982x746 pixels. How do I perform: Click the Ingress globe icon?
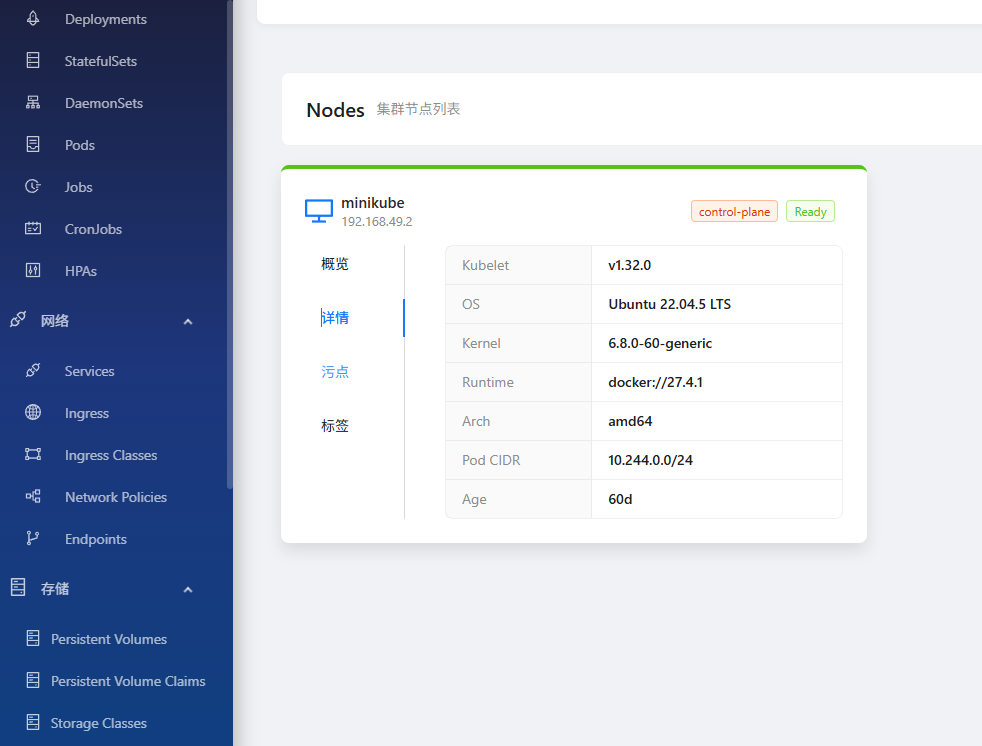(x=33, y=412)
